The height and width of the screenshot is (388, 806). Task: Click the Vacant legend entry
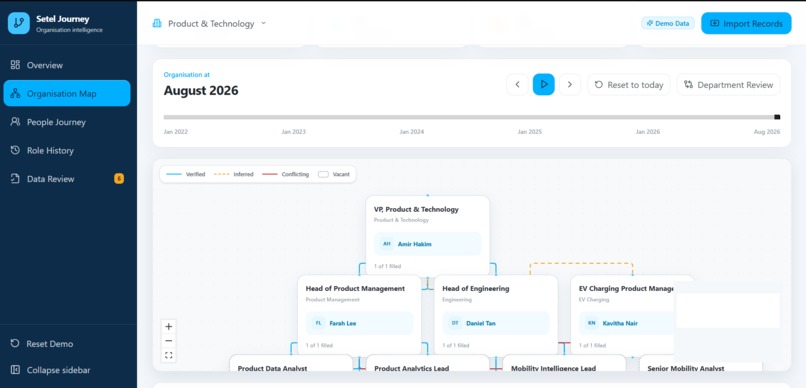point(334,174)
